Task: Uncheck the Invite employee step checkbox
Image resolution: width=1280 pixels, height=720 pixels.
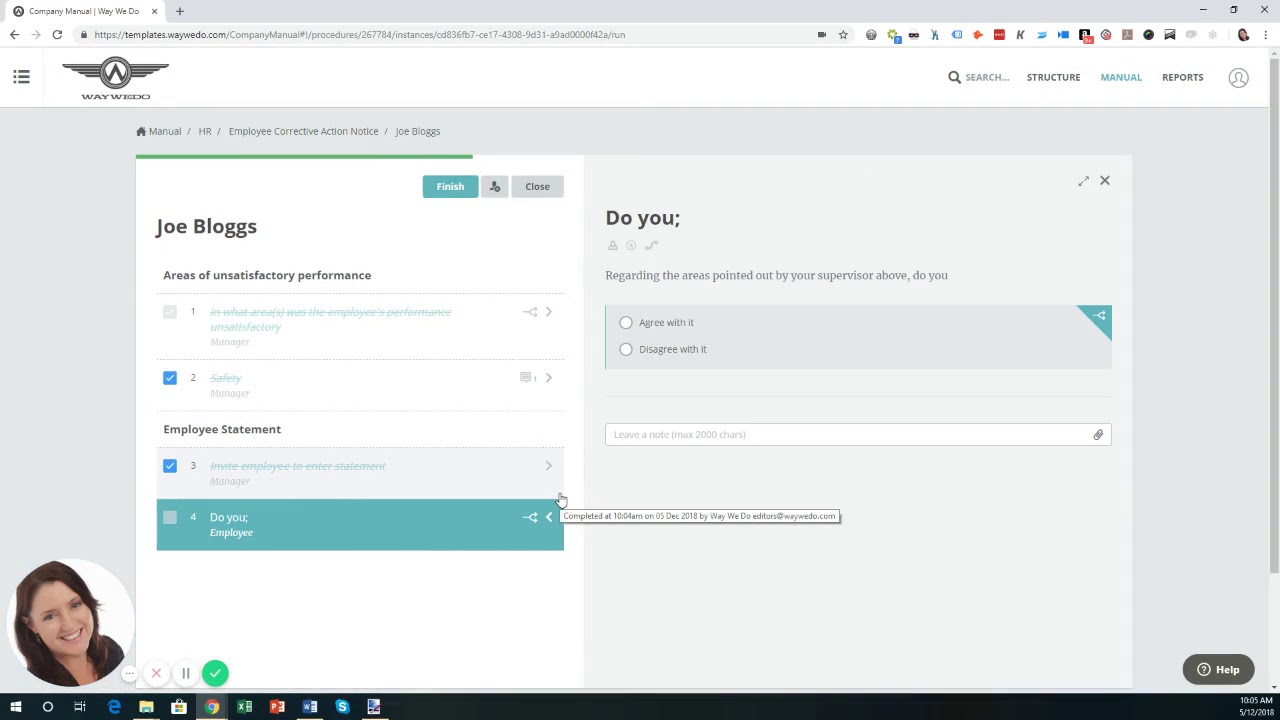Action: [170, 466]
